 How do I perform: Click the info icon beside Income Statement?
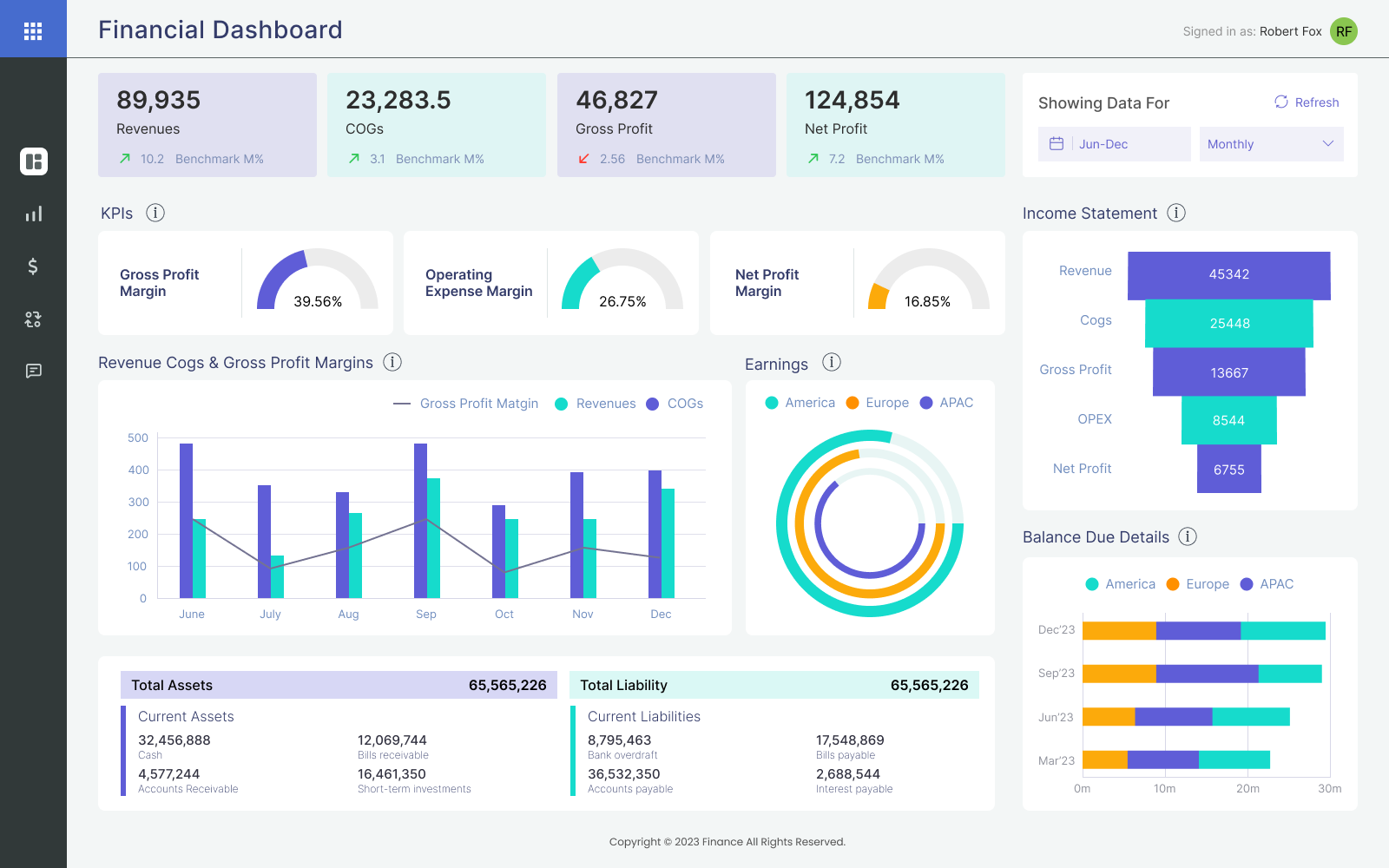coord(1176,213)
